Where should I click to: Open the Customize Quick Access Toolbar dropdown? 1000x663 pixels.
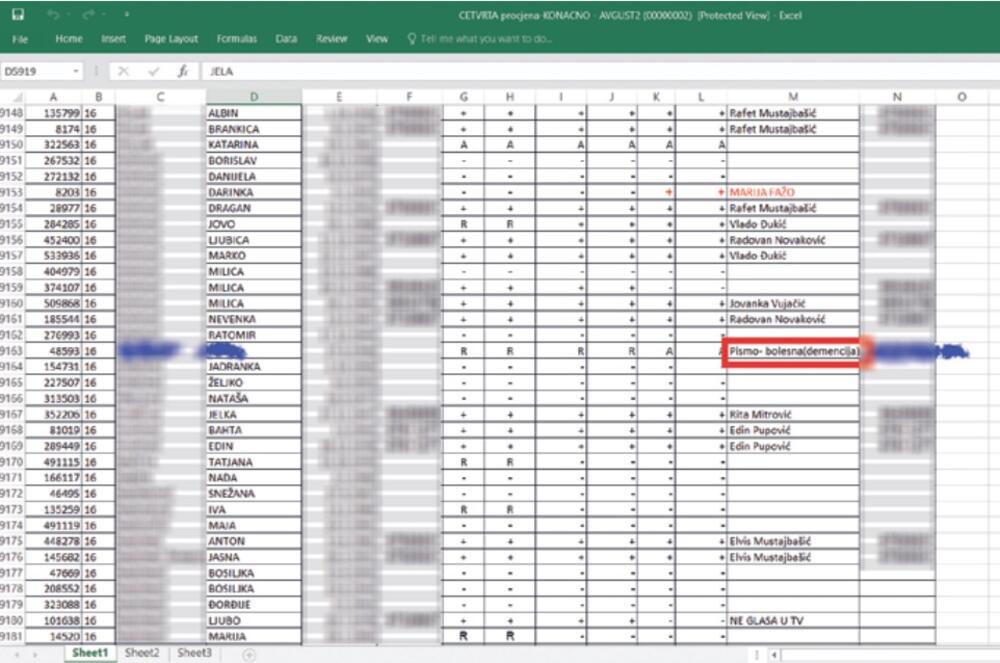[127, 16]
